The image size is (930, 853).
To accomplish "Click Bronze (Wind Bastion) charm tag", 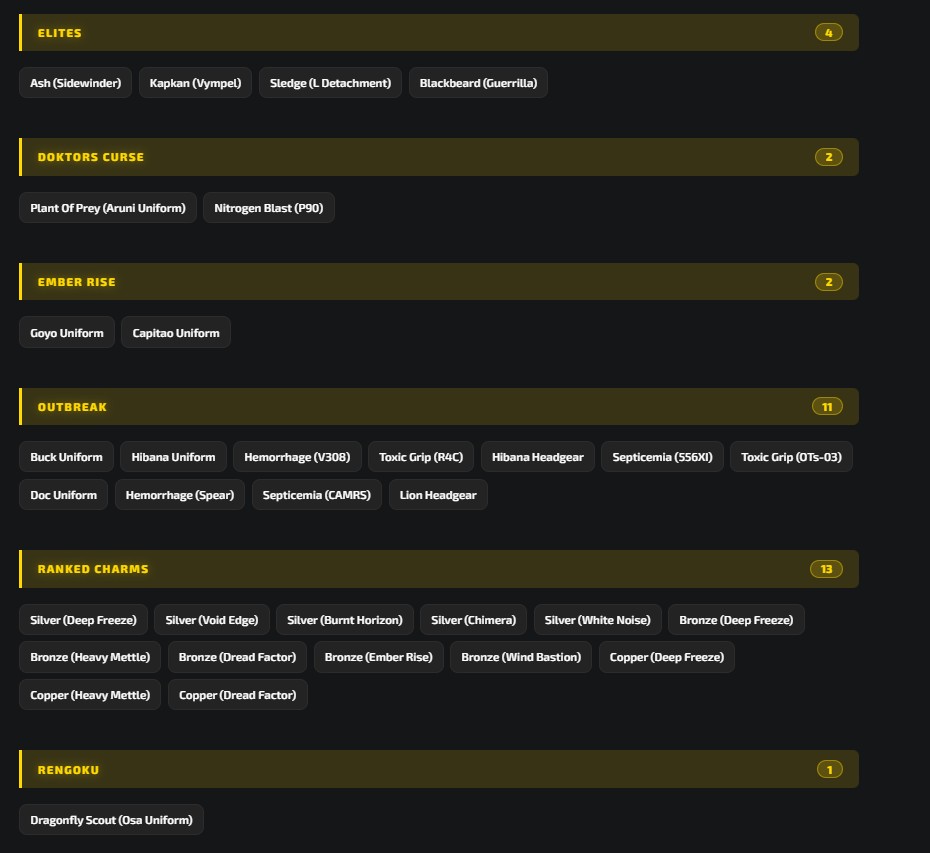I will pos(521,657).
